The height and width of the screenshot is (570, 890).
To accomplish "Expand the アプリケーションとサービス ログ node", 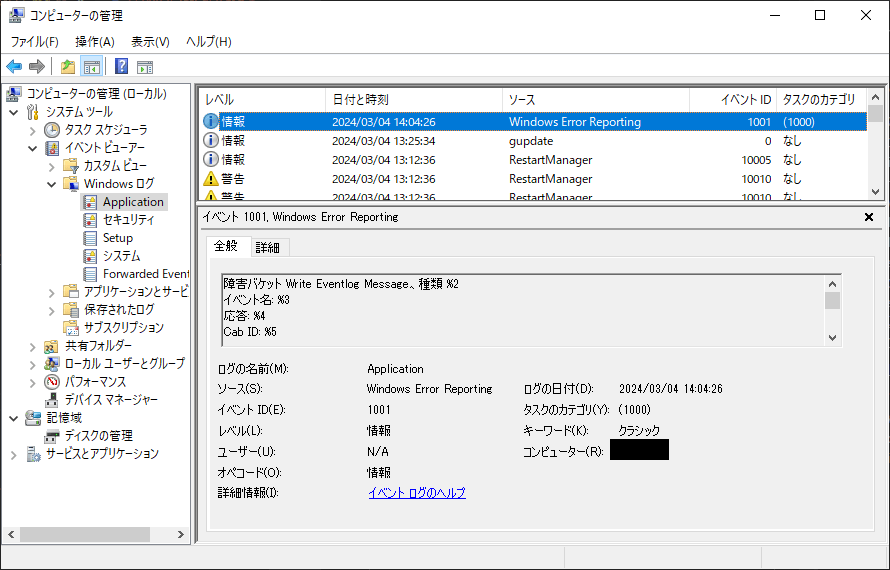I will [52, 293].
